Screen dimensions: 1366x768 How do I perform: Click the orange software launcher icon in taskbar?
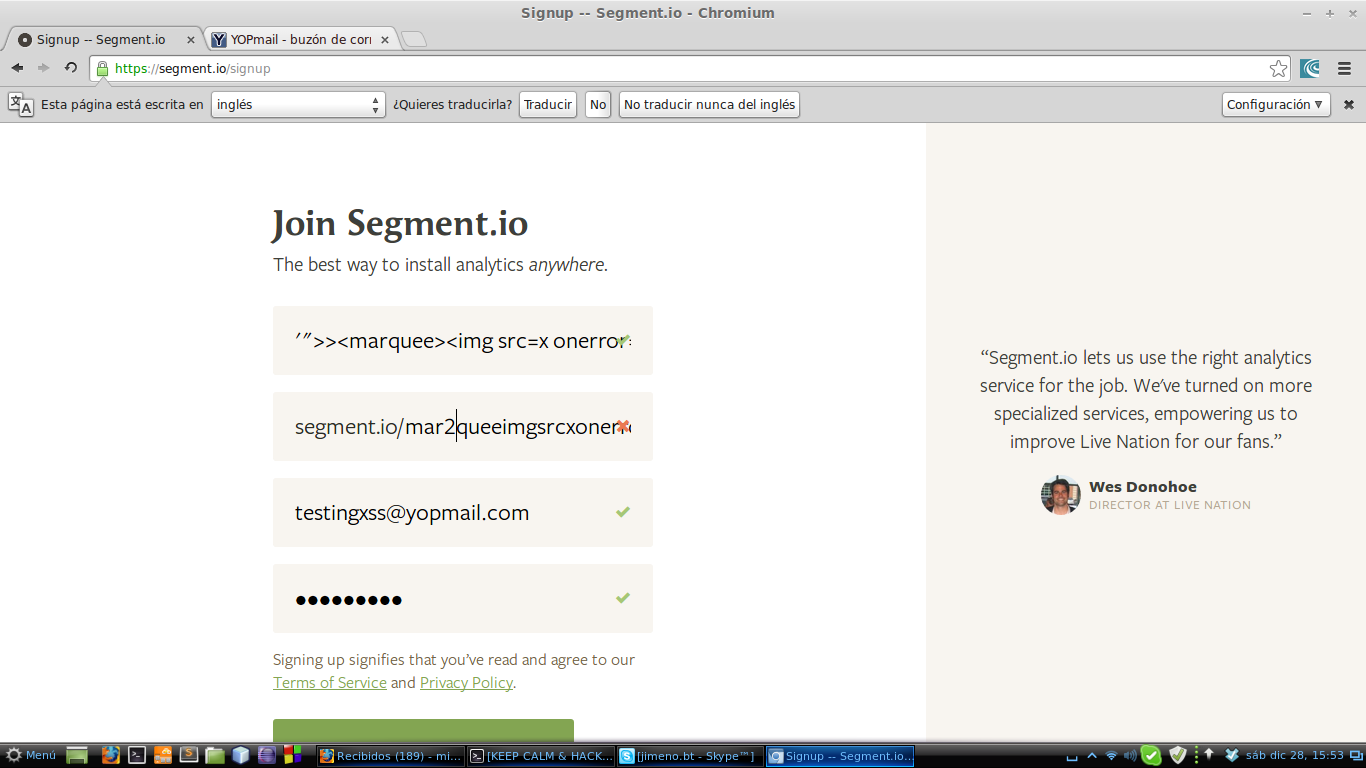click(162, 755)
